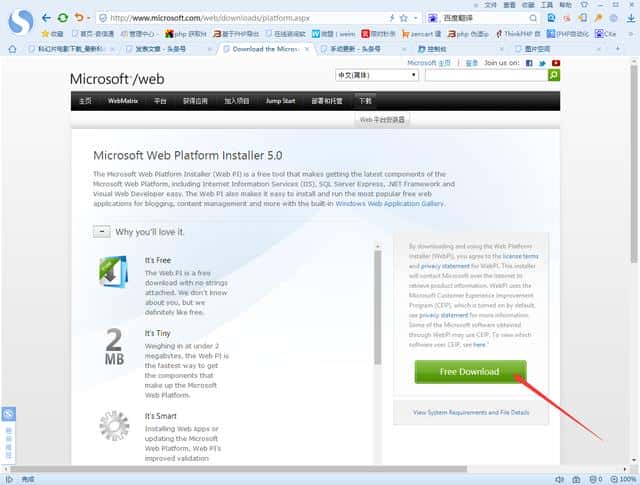
Task: Click the play icon at status bar left
Action: (9, 479)
